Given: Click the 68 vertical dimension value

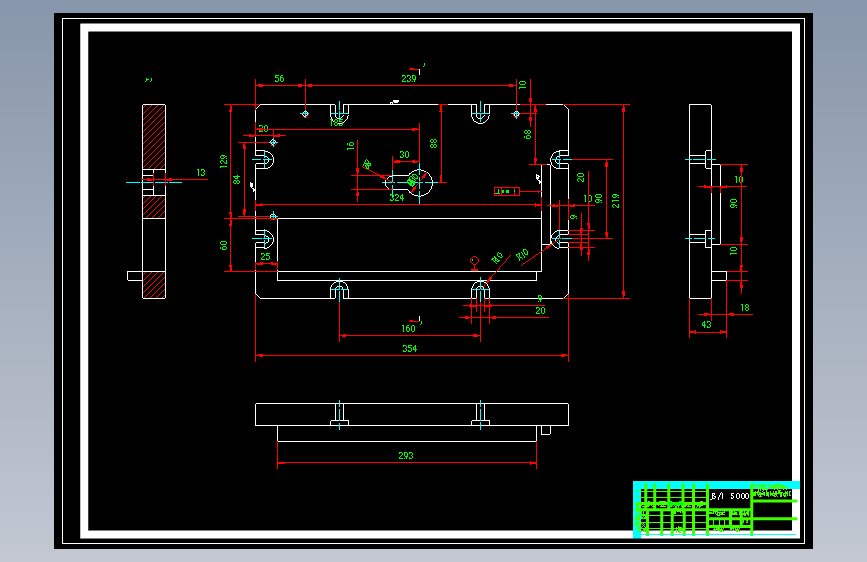Looking at the screenshot, I should (x=527, y=134).
